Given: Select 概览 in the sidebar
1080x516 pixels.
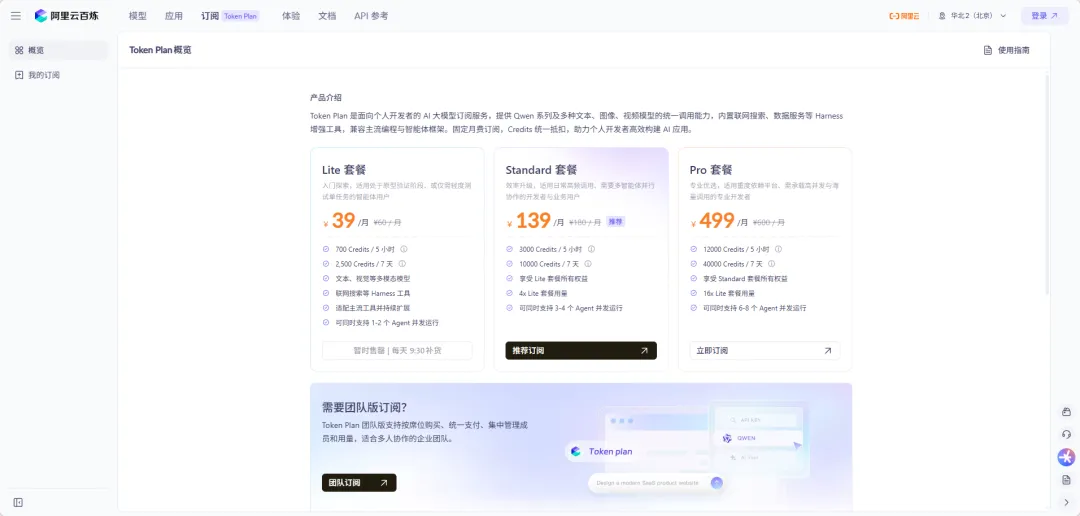Looking at the screenshot, I should (x=59, y=50).
